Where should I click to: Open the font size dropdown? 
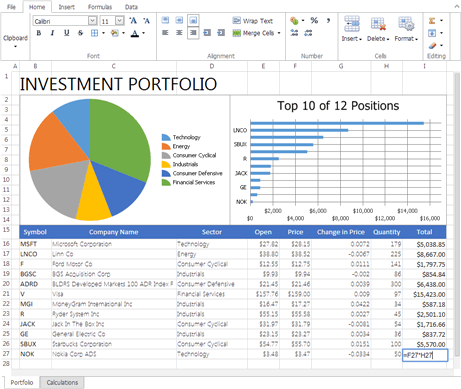[x=120, y=21]
